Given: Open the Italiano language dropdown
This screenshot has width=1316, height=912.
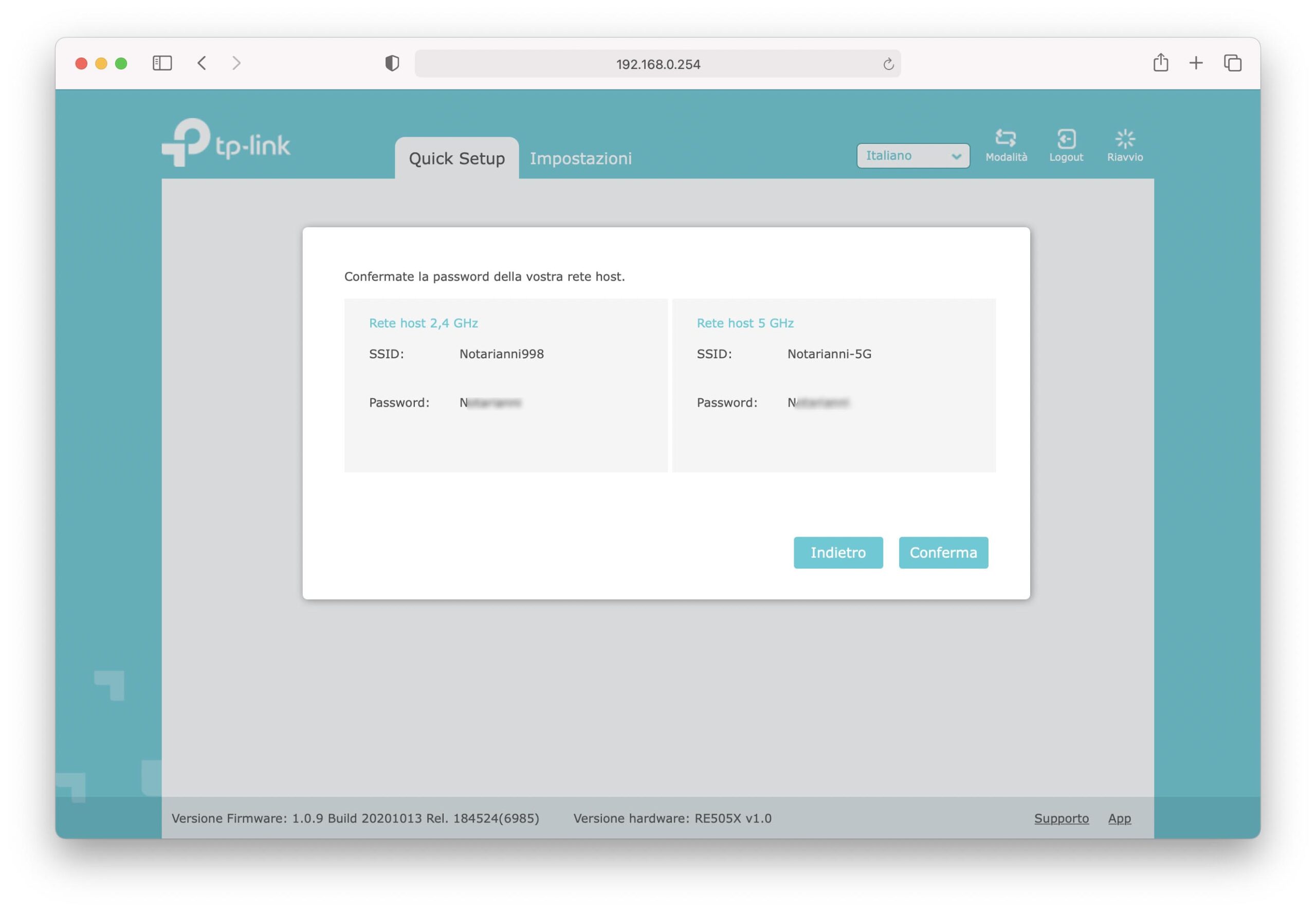Looking at the screenshot, I should (912, 155).
